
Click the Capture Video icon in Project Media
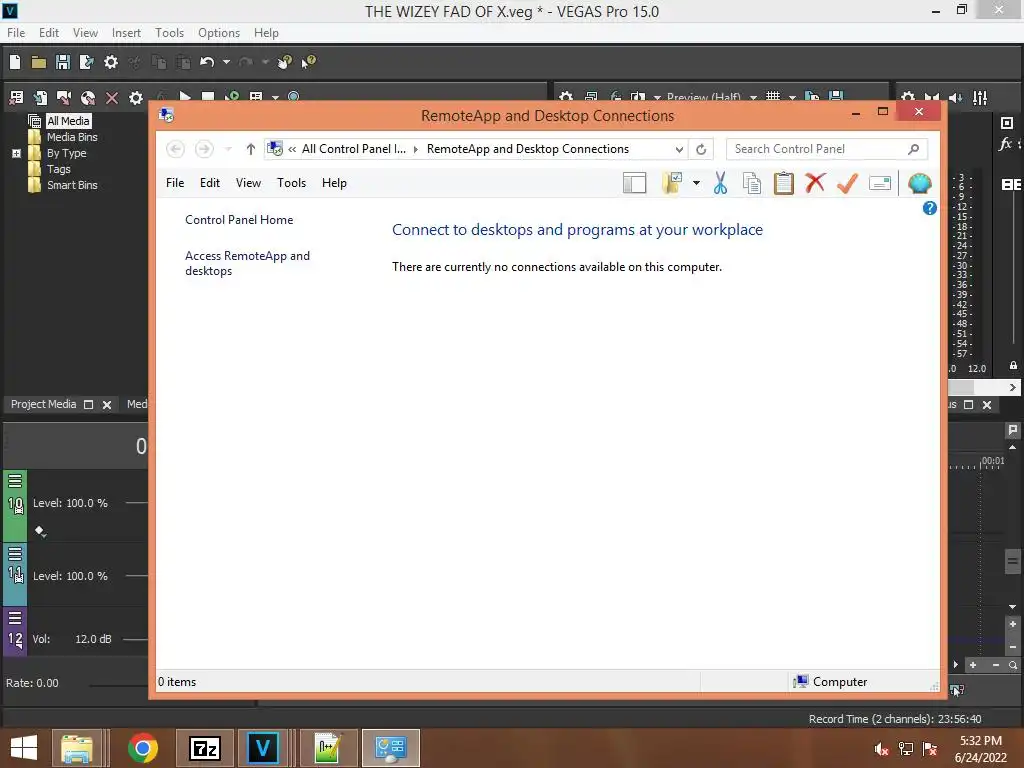pyautogui.click(x=64, y=98)
